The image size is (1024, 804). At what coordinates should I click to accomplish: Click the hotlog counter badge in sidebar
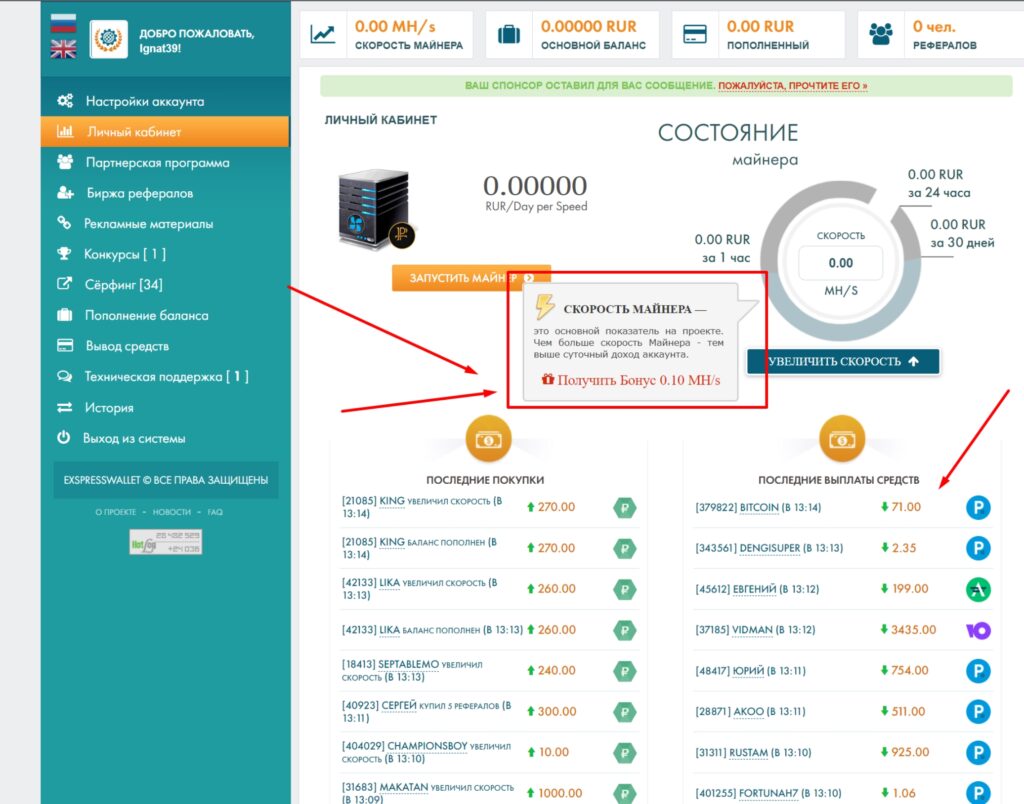click(166, 541)
